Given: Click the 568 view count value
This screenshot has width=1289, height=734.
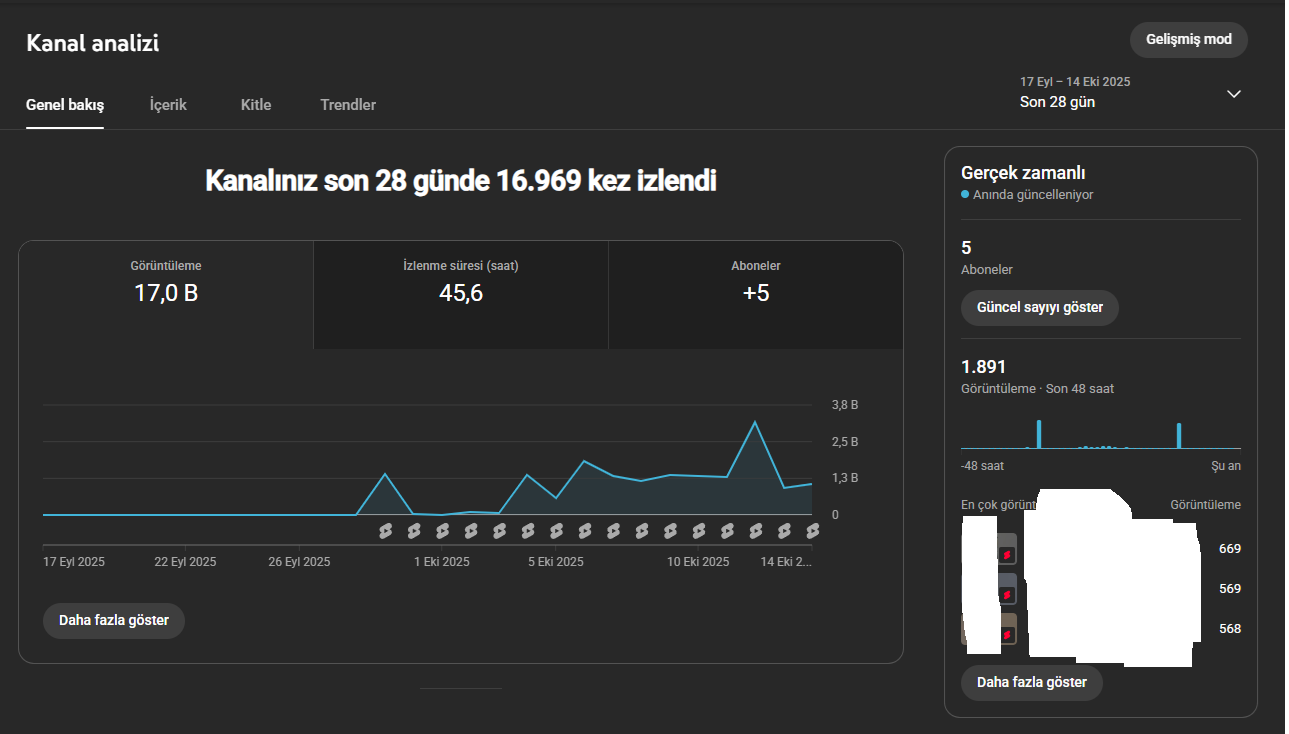Looking at the screenshot, I should (1230, 629).
